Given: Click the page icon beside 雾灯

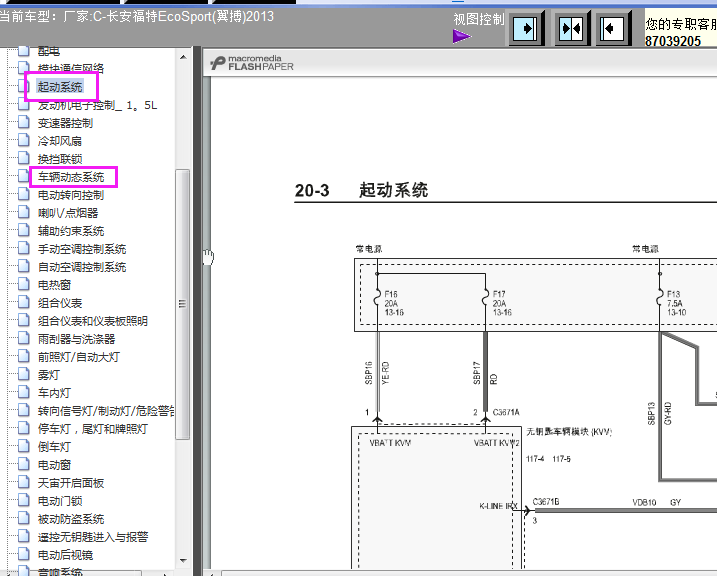Looking at the screenshot, I should pos(24,374).
